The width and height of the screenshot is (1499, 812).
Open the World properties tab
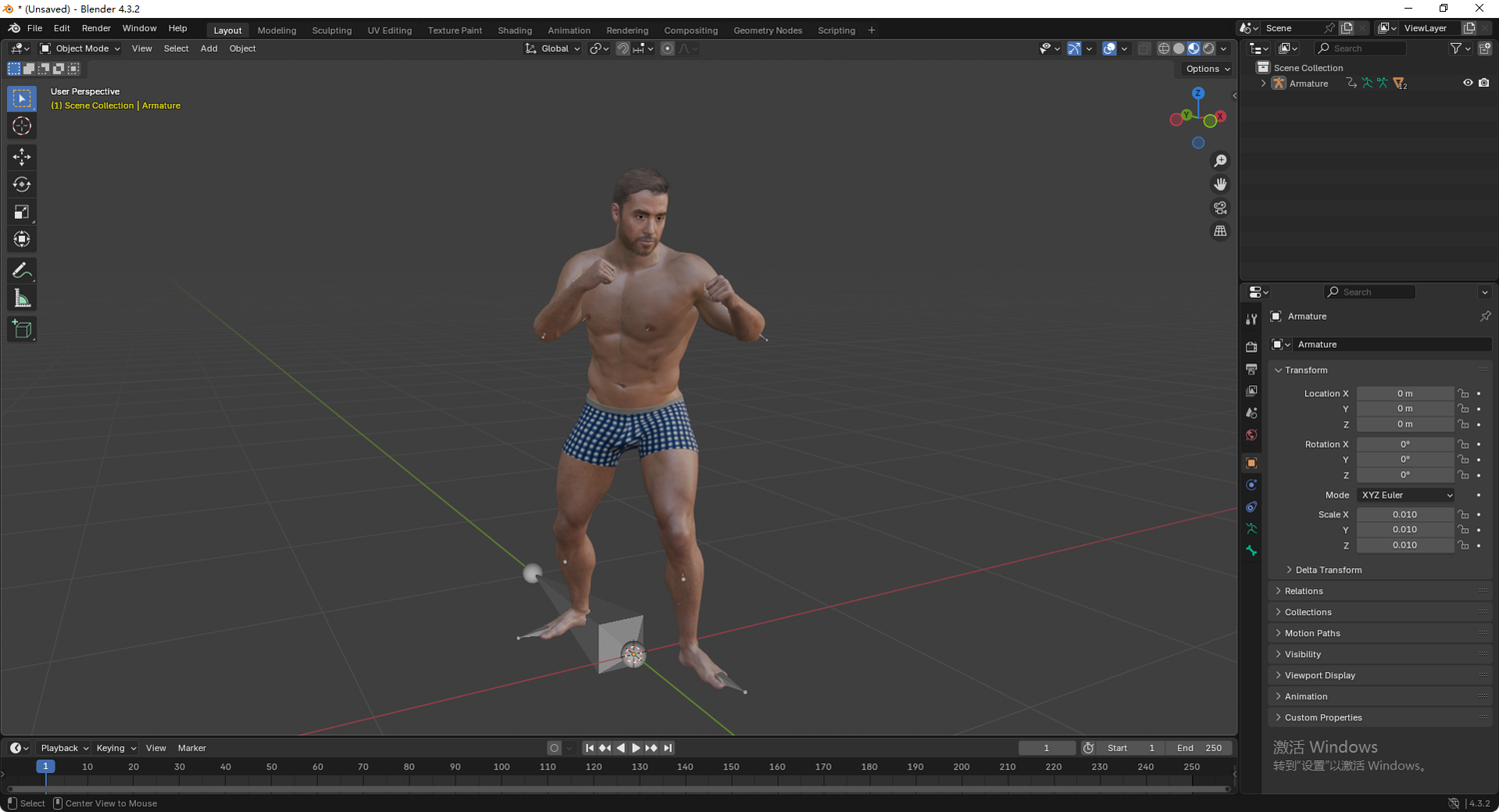pyautogui.click(x=1251, y=434)
